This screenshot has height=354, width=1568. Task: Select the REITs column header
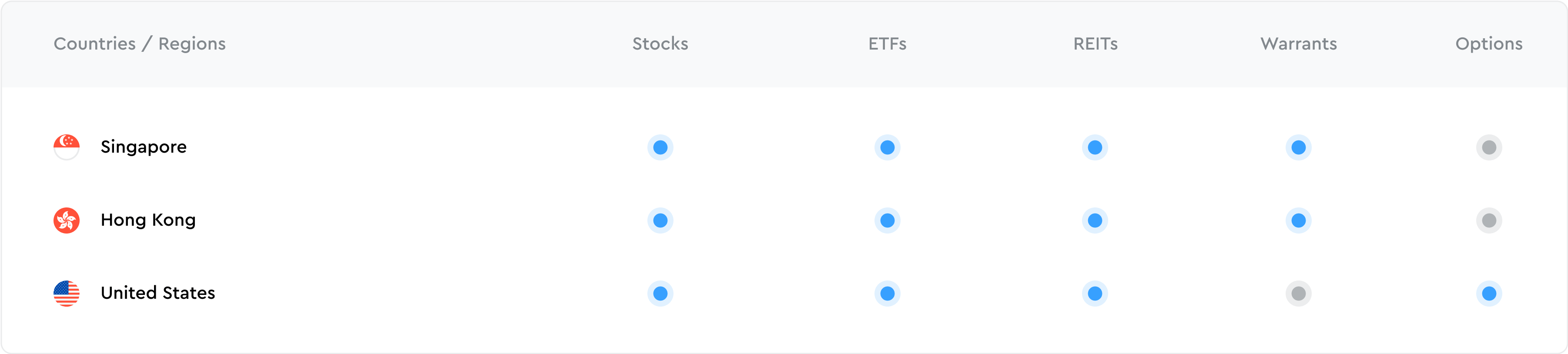(x=1095, y=44)
